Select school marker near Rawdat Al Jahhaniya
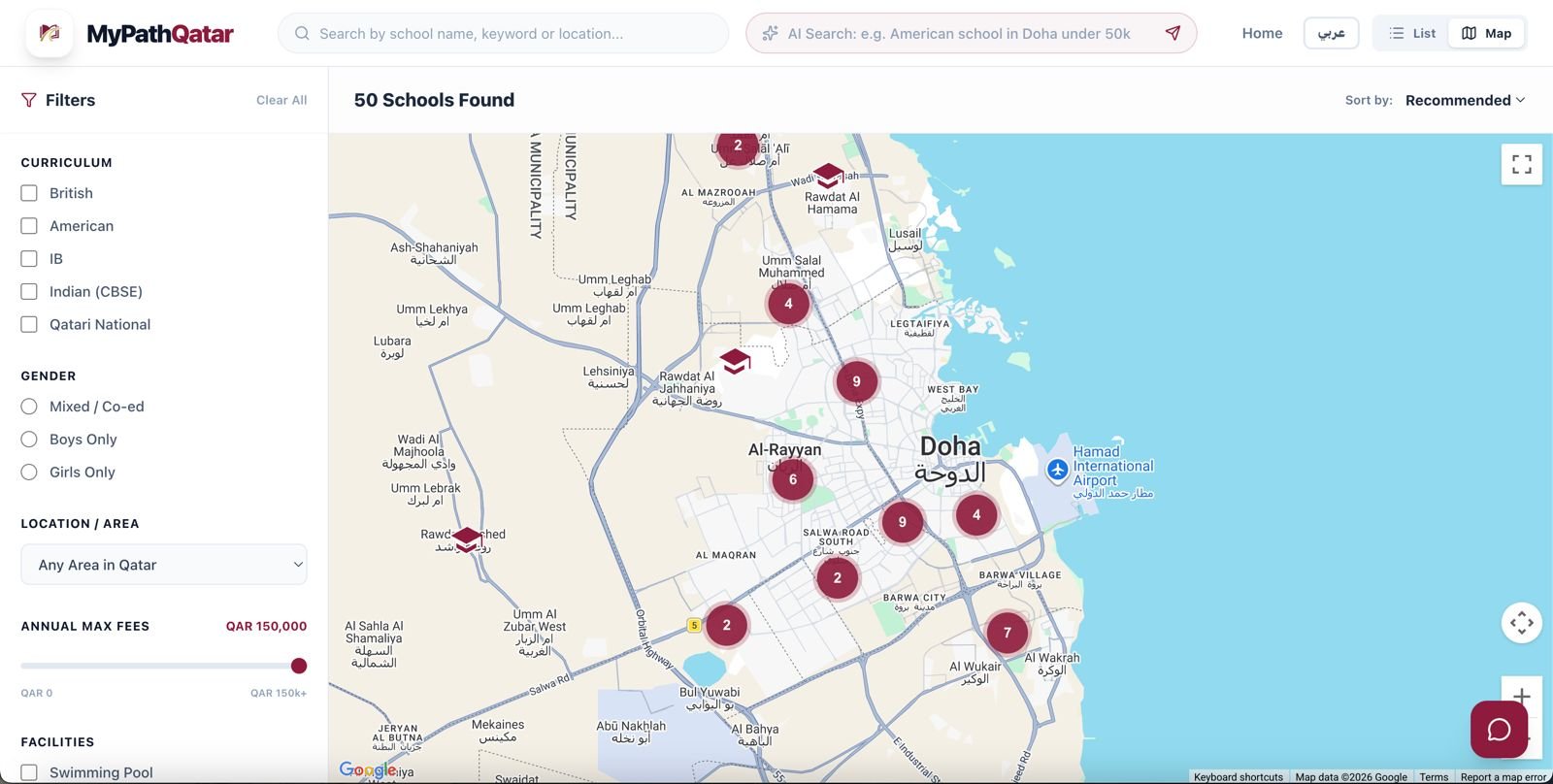Viewport: 1553px width, 784px height. [735, 361]
